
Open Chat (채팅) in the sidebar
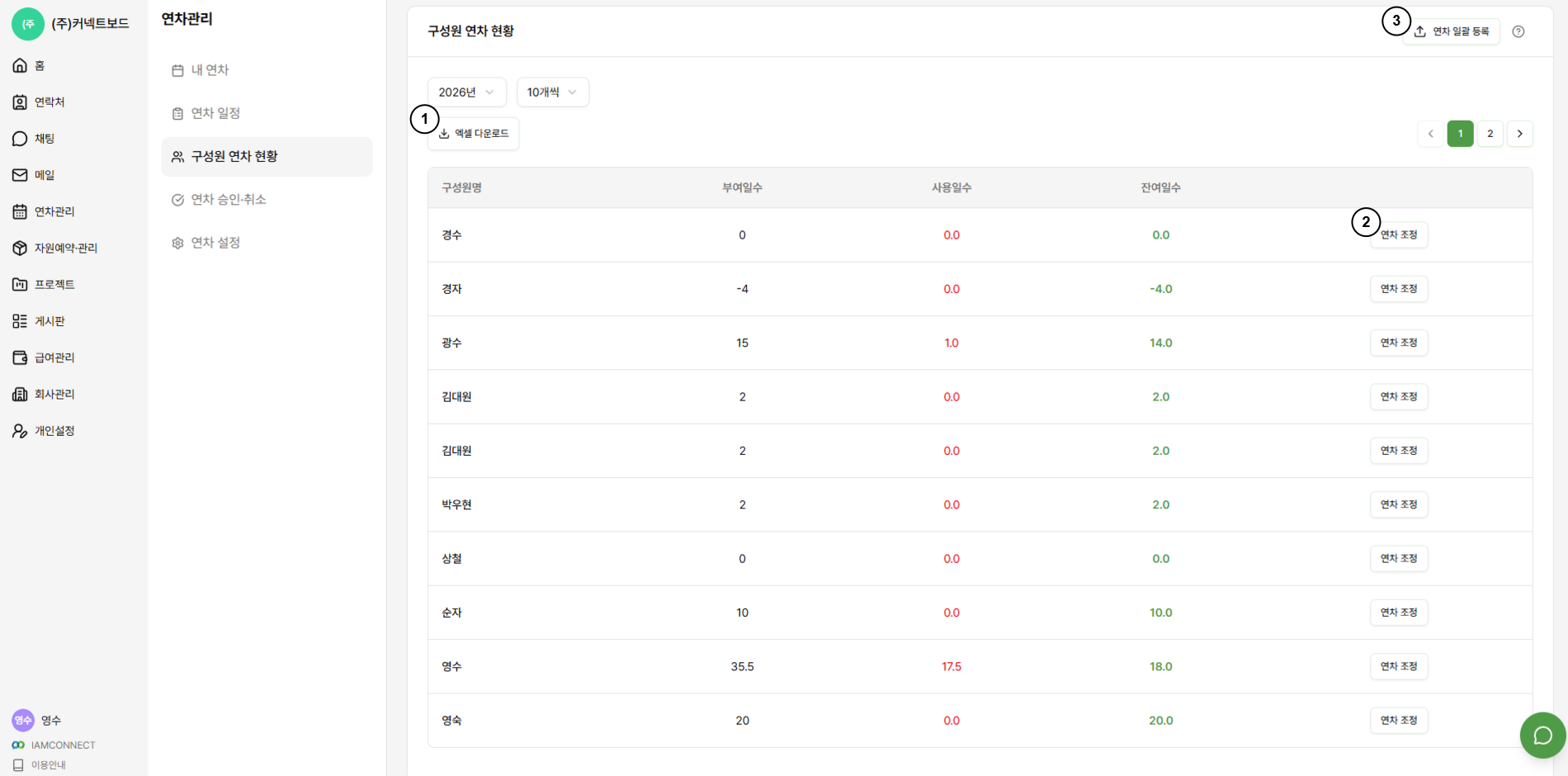tap(34, 139)
